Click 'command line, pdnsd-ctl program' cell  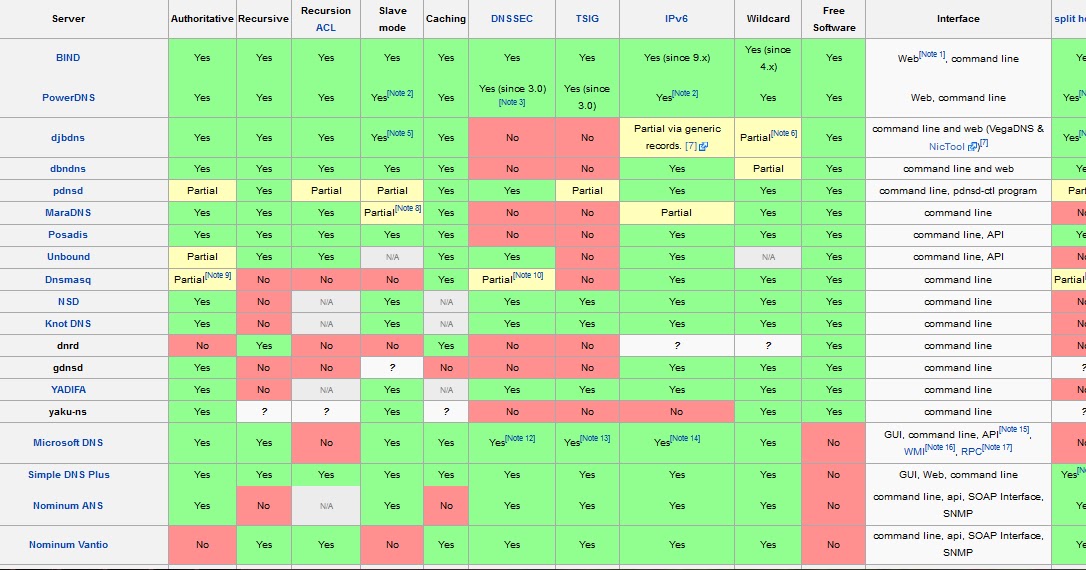pos(958,190)
